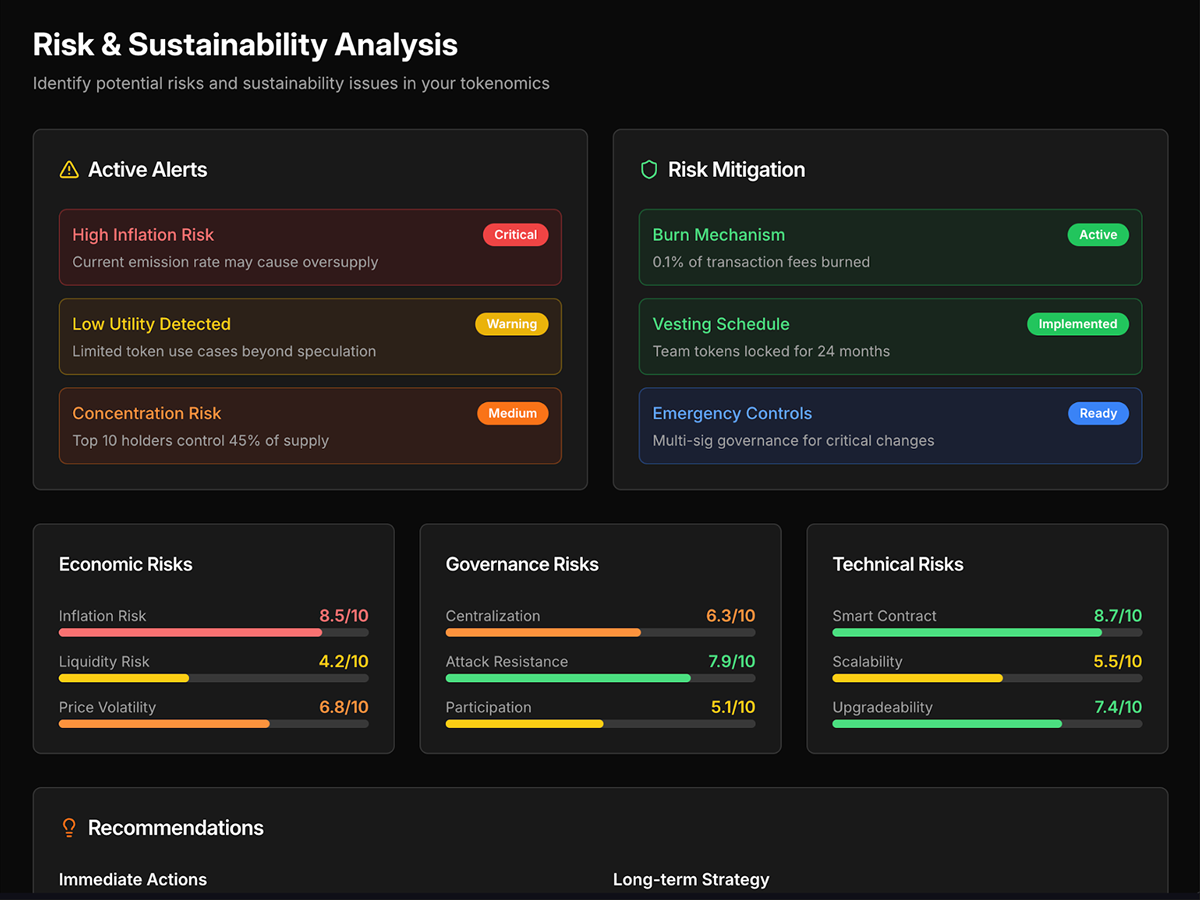Click the Participation progress bar

[x=601, y=723]
